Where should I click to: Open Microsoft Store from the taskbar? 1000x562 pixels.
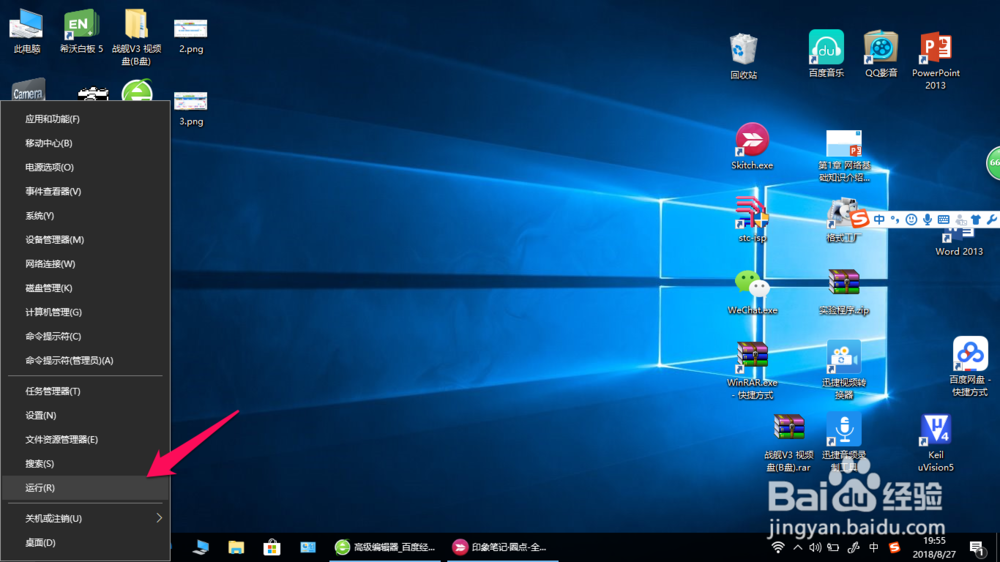tap(272, 547)
